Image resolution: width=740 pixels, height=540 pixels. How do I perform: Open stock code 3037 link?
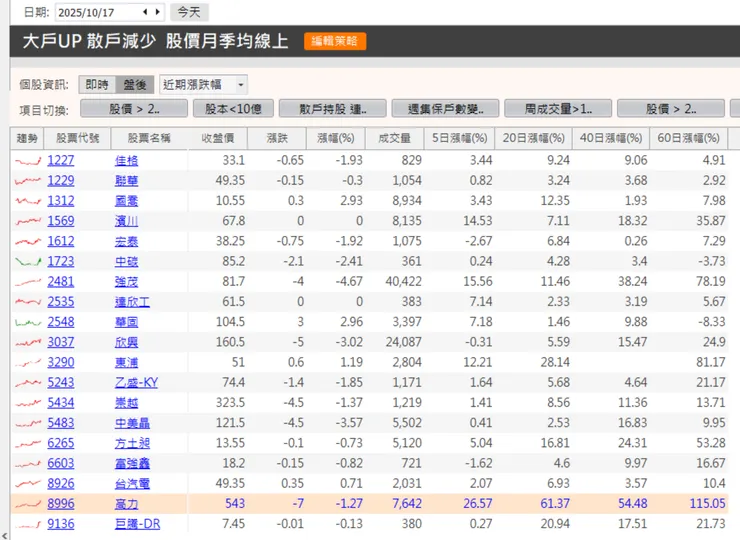pos(61,342)
